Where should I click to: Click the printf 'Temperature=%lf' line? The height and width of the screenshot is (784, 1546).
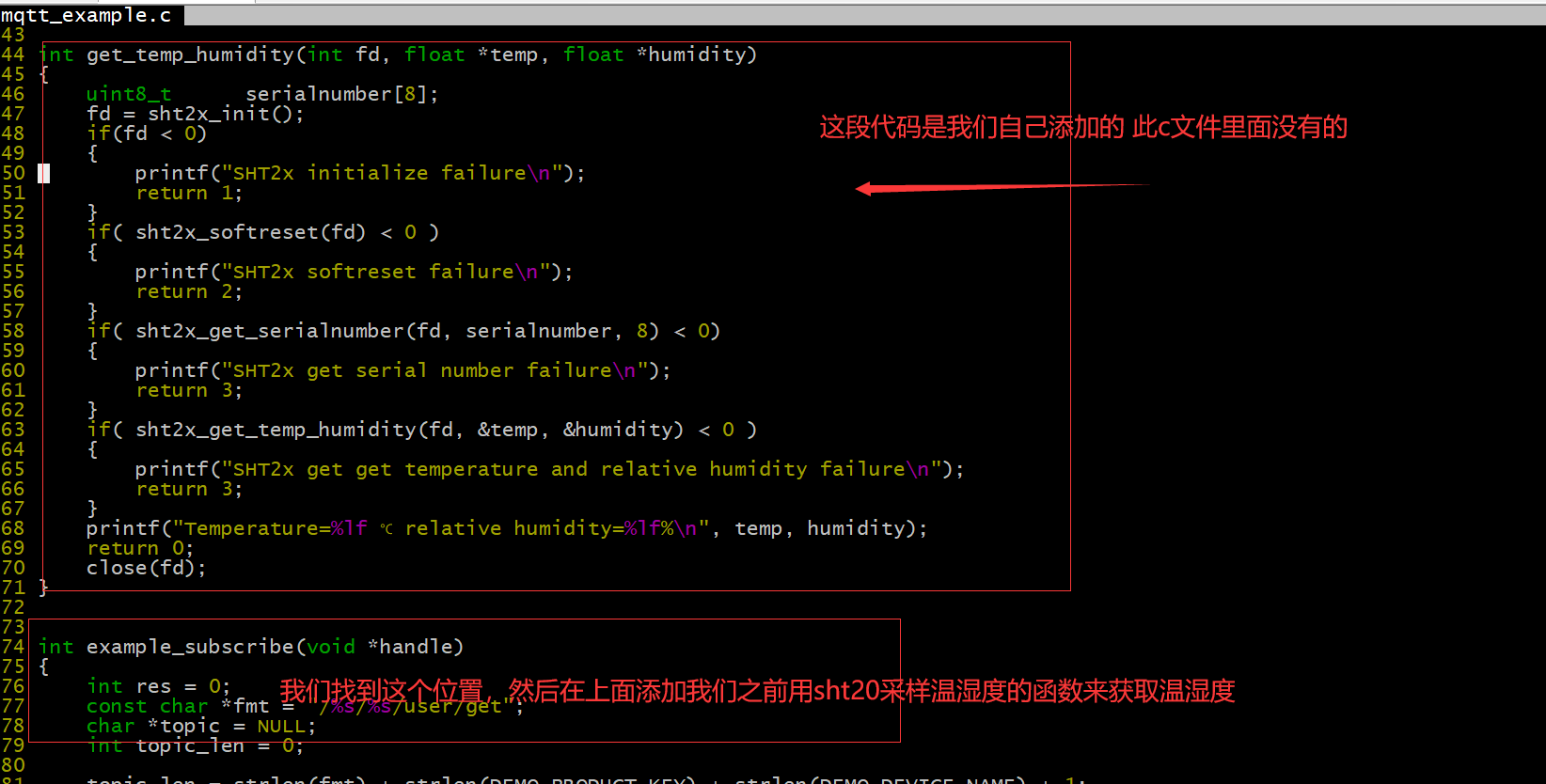coord(507,528)
